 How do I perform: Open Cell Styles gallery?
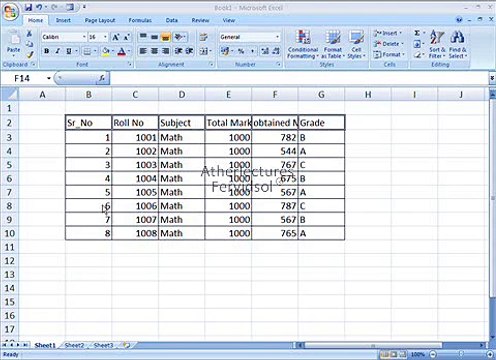356,44
